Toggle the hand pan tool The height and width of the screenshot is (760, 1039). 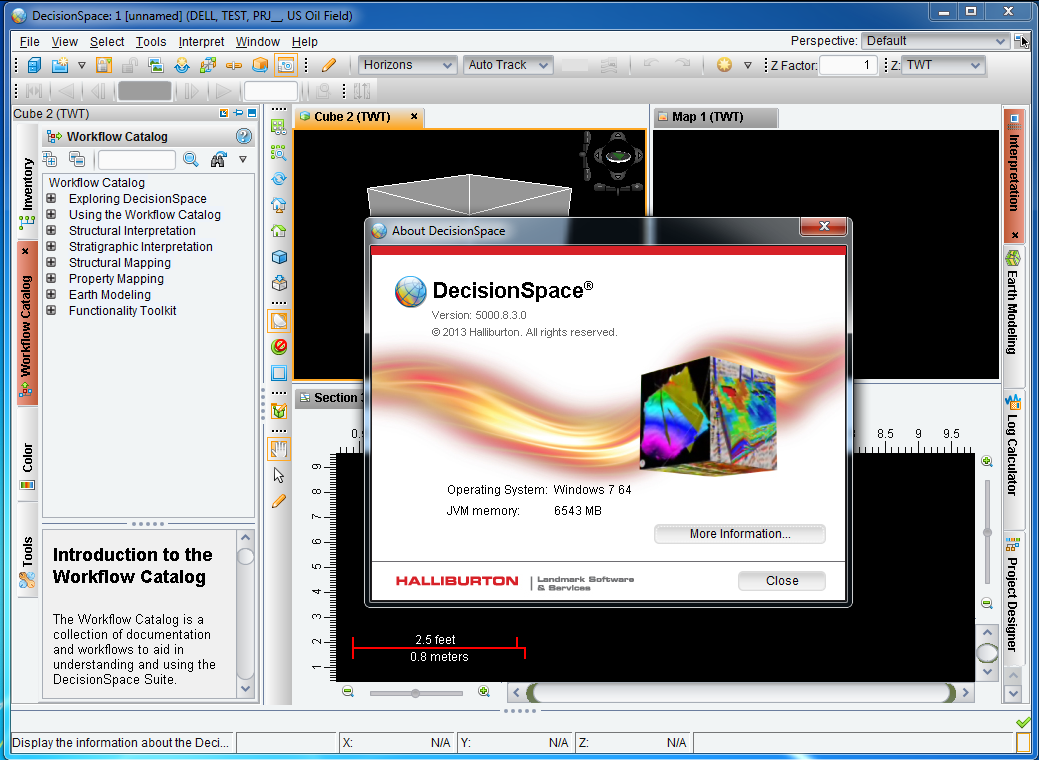pos(279,449)
